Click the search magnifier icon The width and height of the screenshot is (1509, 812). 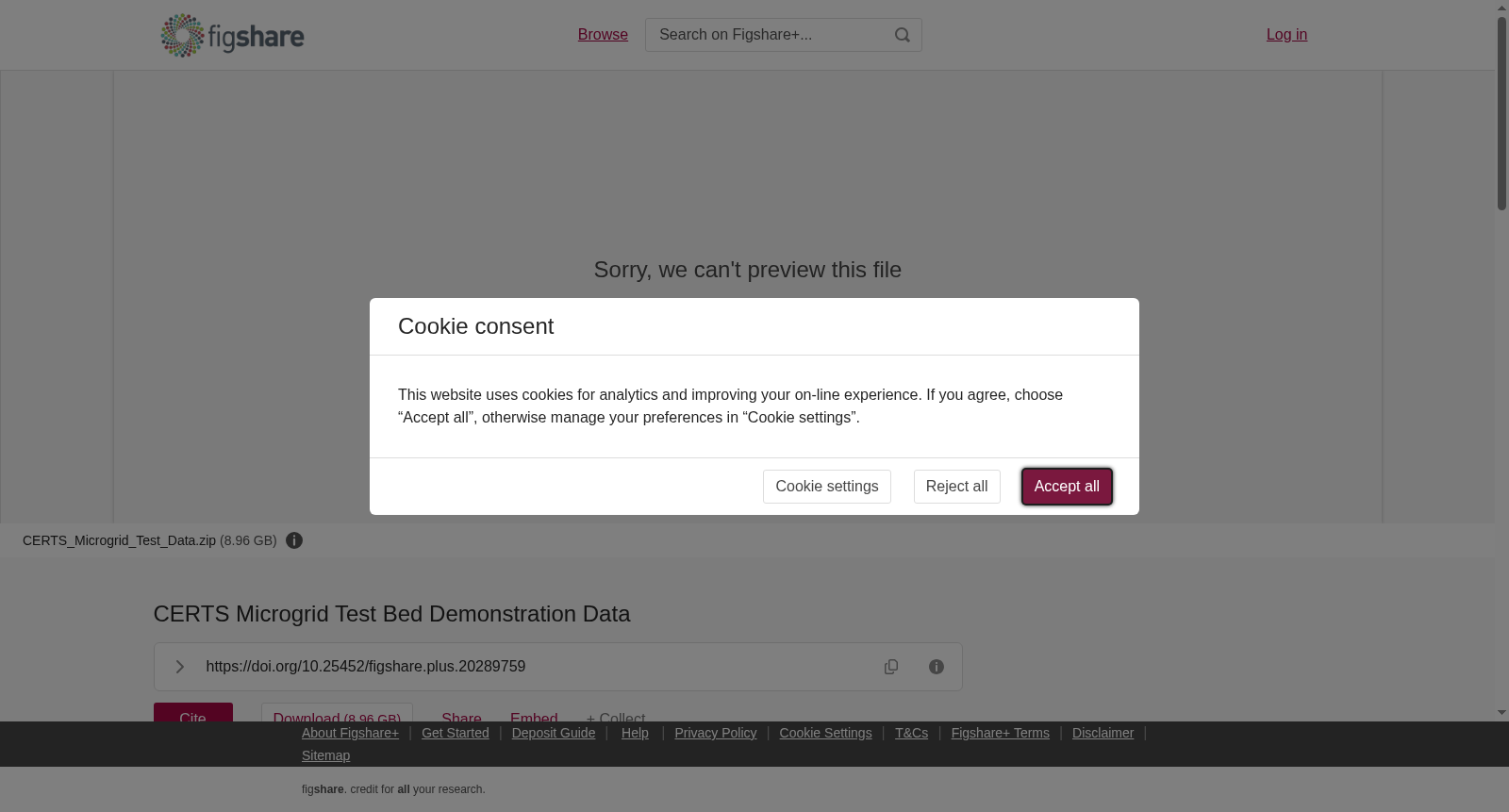903,35
